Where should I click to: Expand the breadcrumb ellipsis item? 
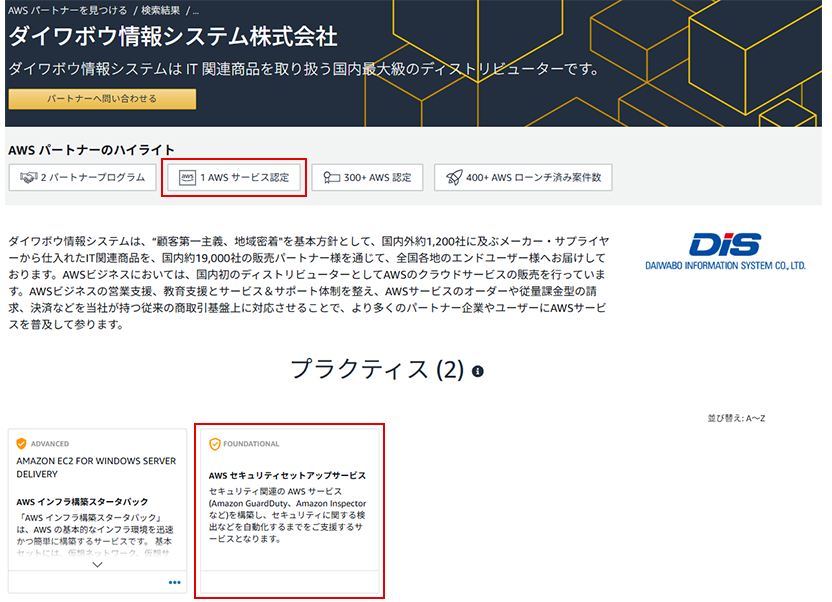coord(196,9)
